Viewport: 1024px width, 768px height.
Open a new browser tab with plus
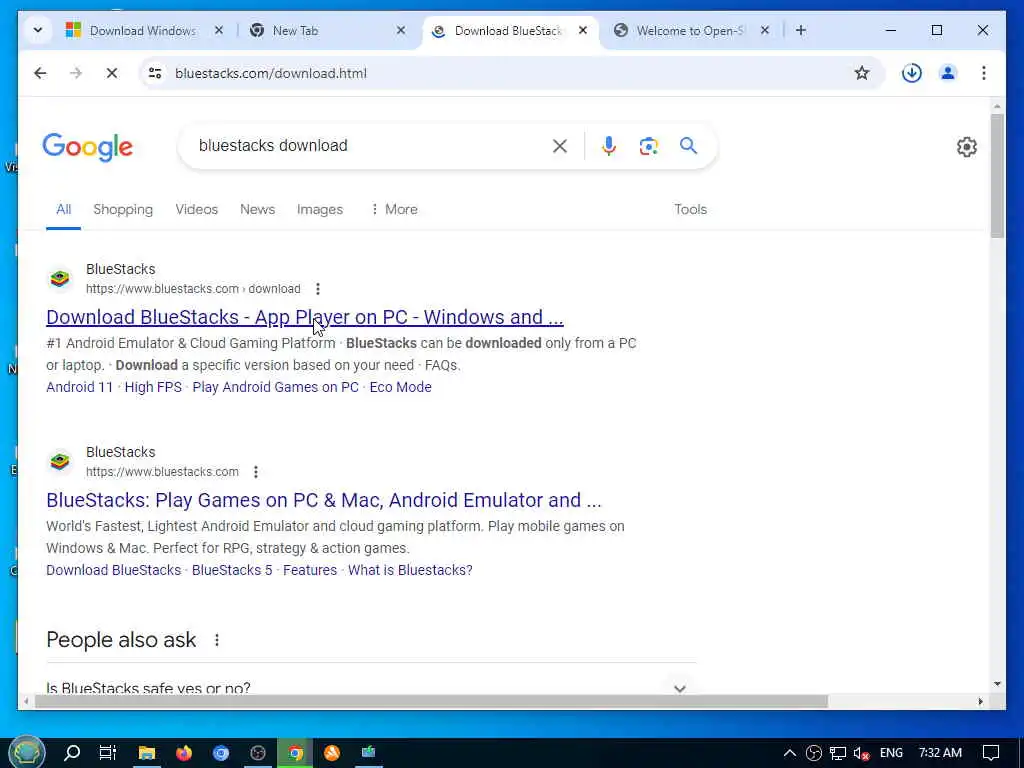801,30
